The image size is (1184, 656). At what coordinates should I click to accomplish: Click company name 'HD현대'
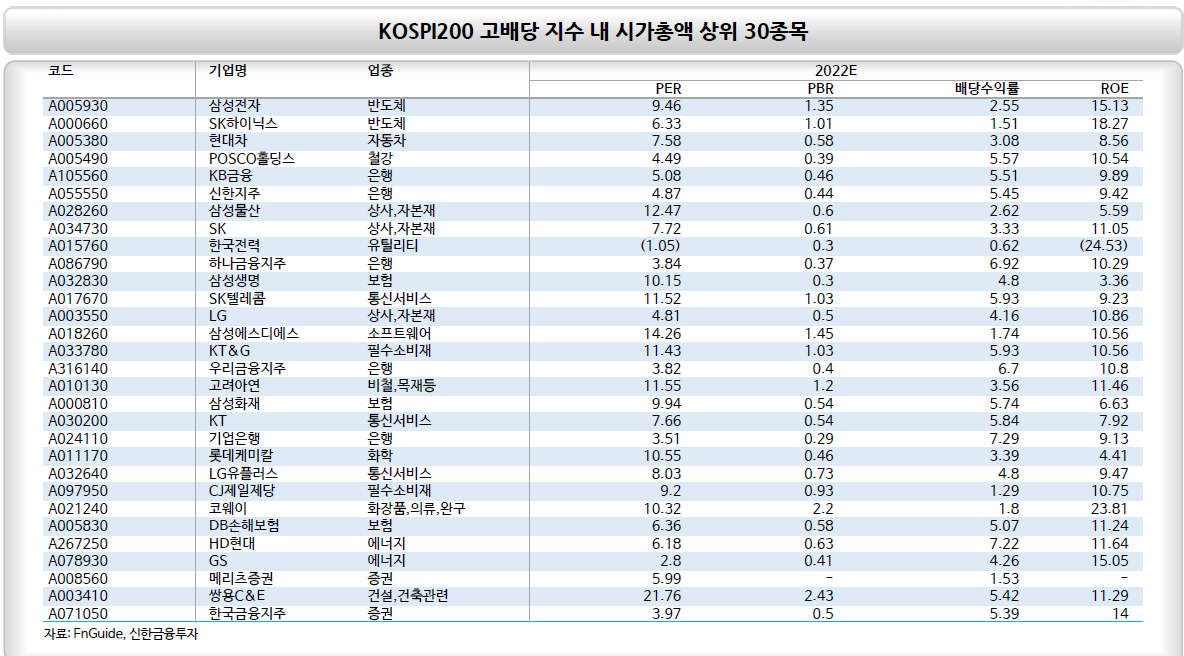[x=232, y=544]
